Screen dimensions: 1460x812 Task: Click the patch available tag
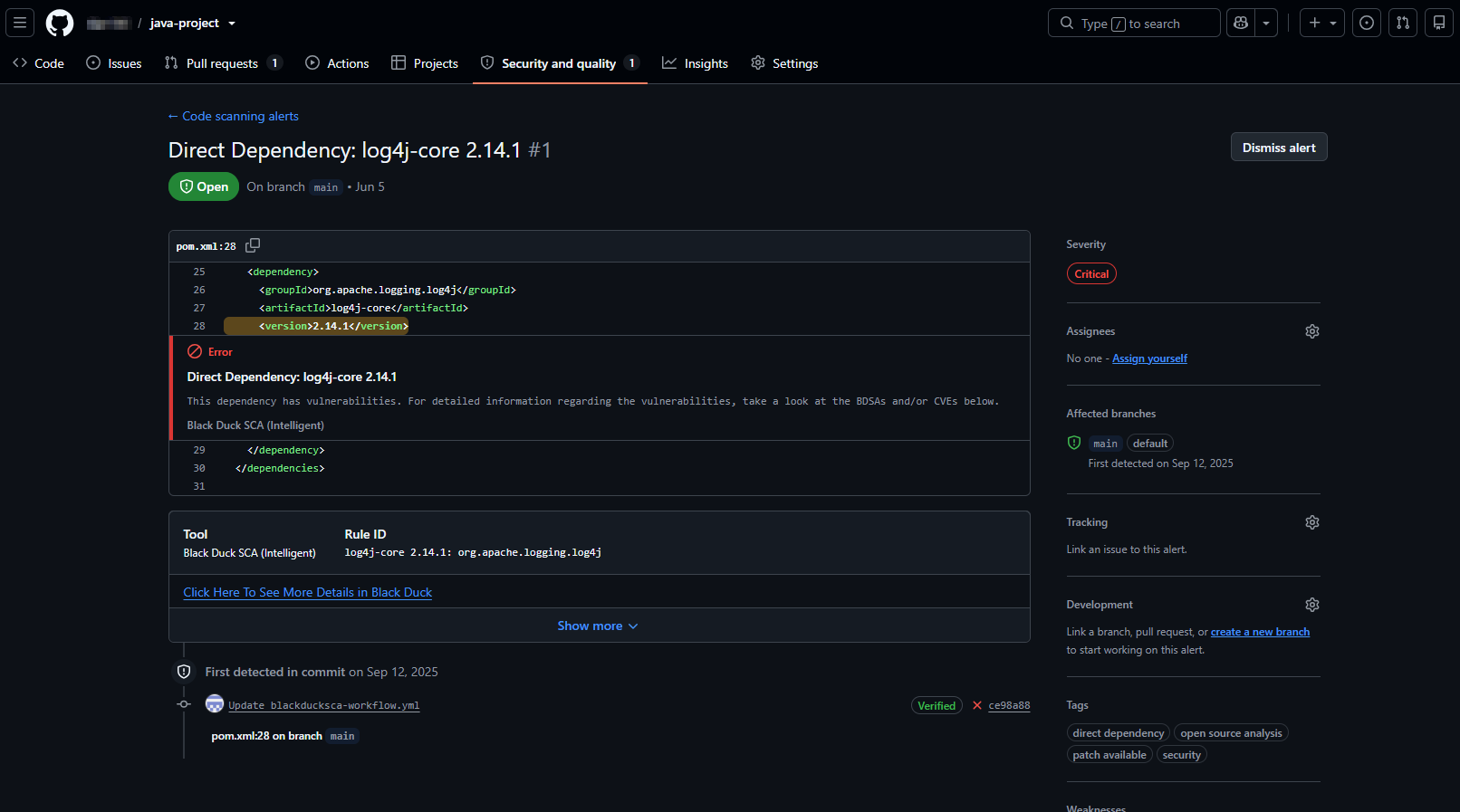(x=1109, y=755)
